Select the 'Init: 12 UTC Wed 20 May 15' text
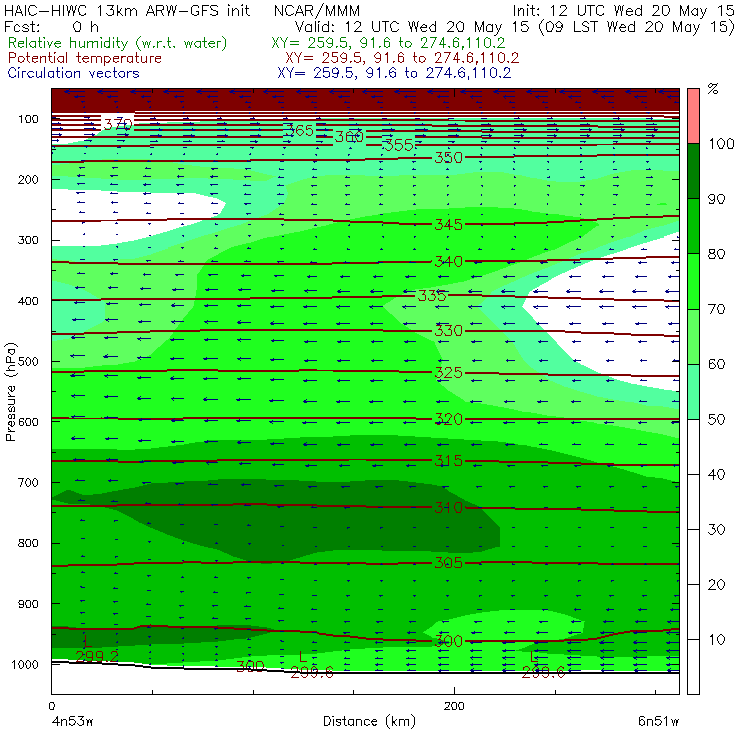 [x=623, y=11]
